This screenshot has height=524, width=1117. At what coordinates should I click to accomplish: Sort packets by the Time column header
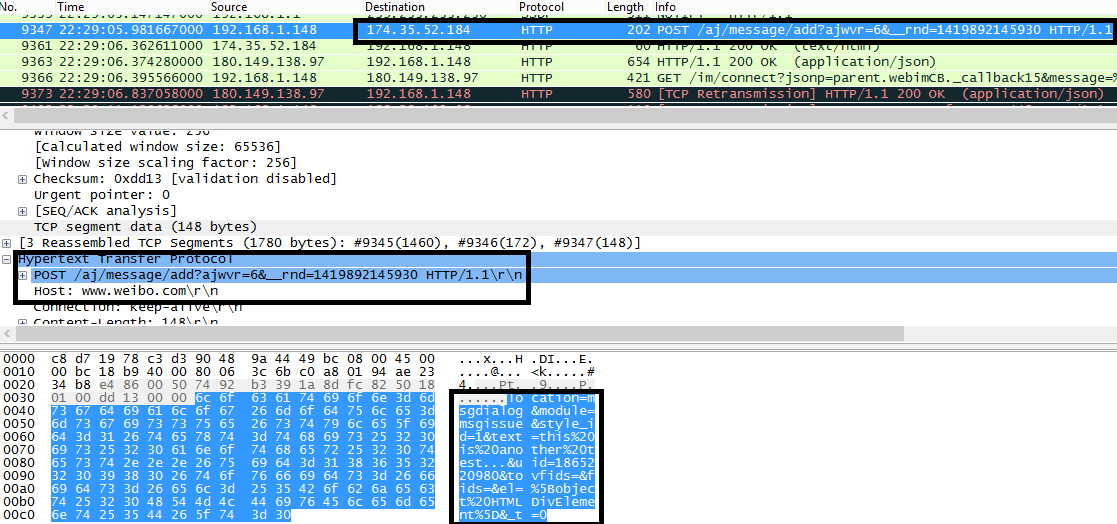tap(71, 7)
